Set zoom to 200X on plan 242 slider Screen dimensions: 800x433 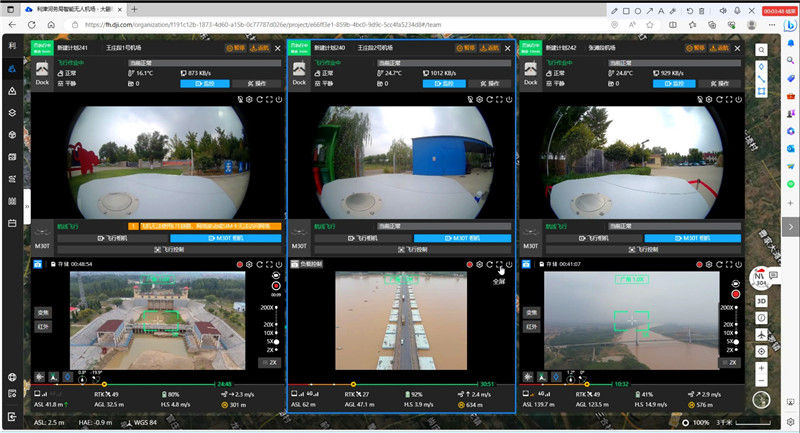point(736,308)
